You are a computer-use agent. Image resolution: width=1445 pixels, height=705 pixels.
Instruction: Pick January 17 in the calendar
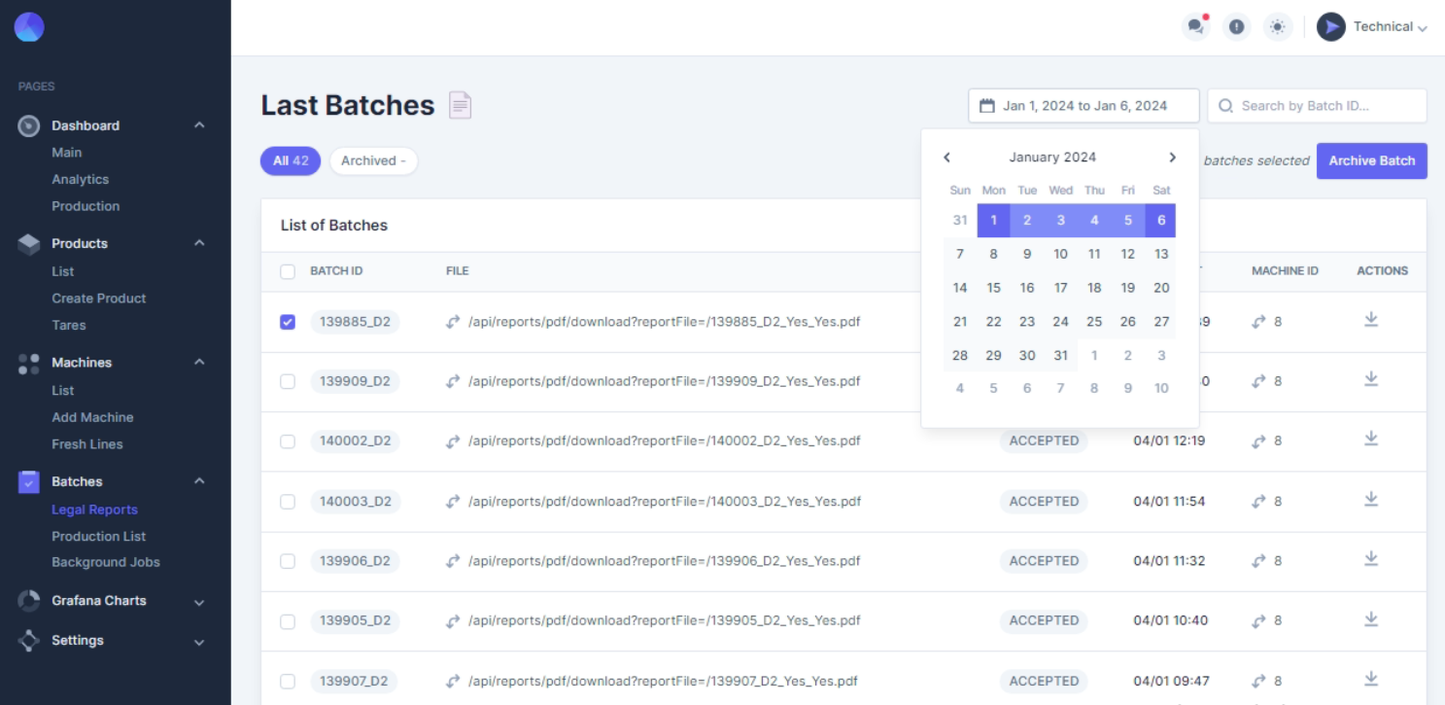click(x=1060, y=288)
